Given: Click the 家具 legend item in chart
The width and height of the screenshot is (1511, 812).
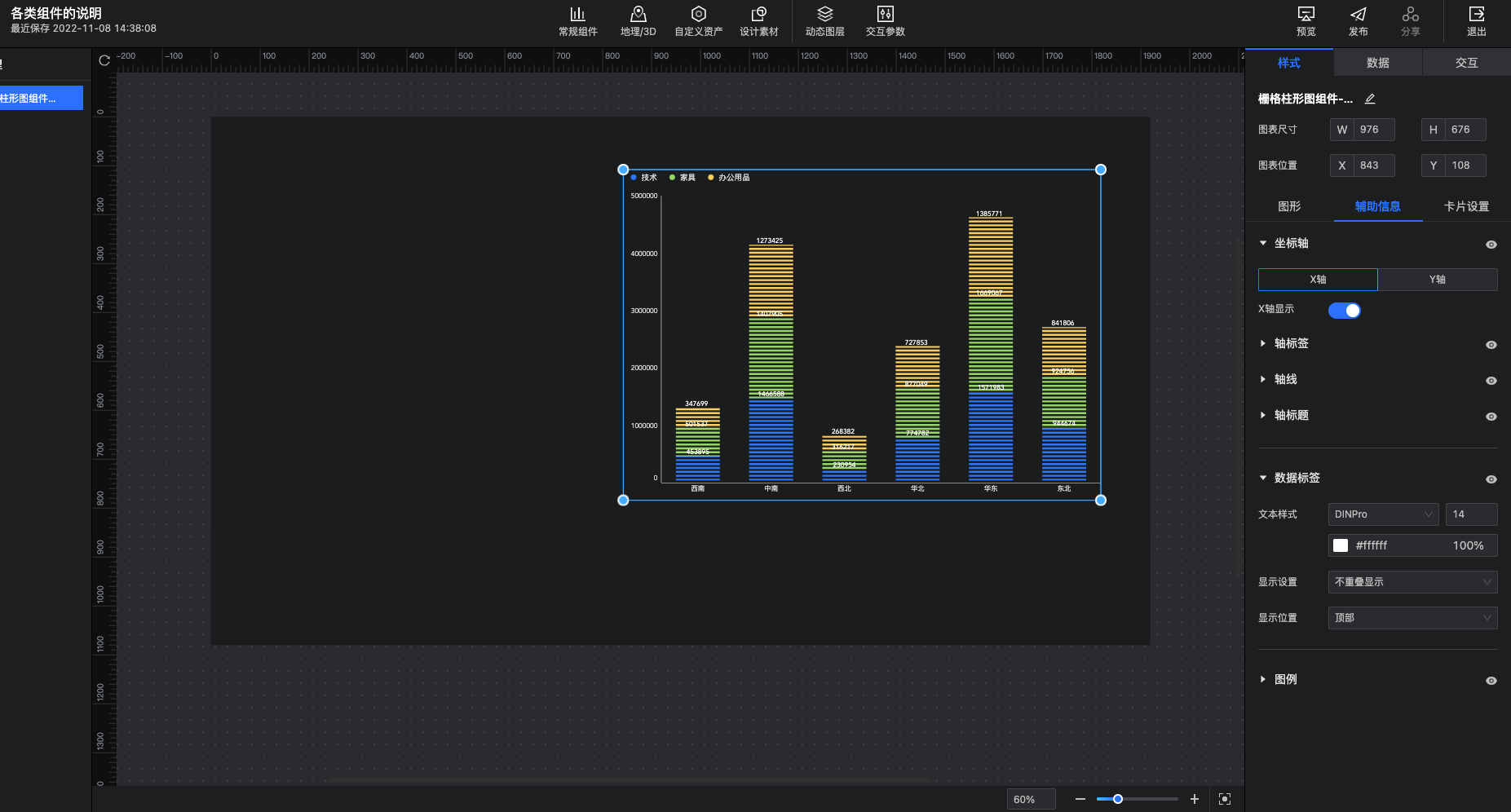Looking at the screenshot, I should click(x=683, y=177).
